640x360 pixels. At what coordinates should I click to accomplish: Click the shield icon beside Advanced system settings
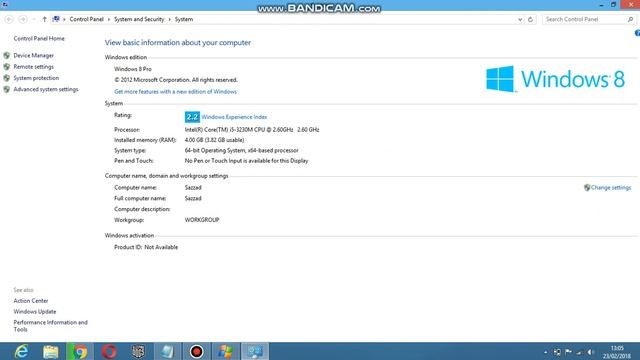click(x=7, y=89)
